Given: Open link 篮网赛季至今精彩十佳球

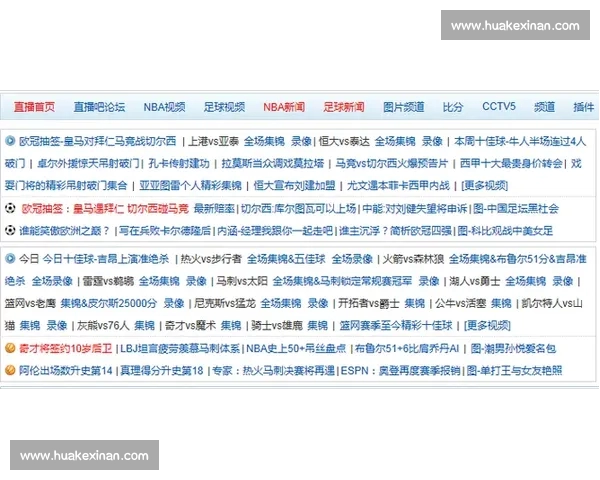Looking at the screenshot, I should click(396, 326).
